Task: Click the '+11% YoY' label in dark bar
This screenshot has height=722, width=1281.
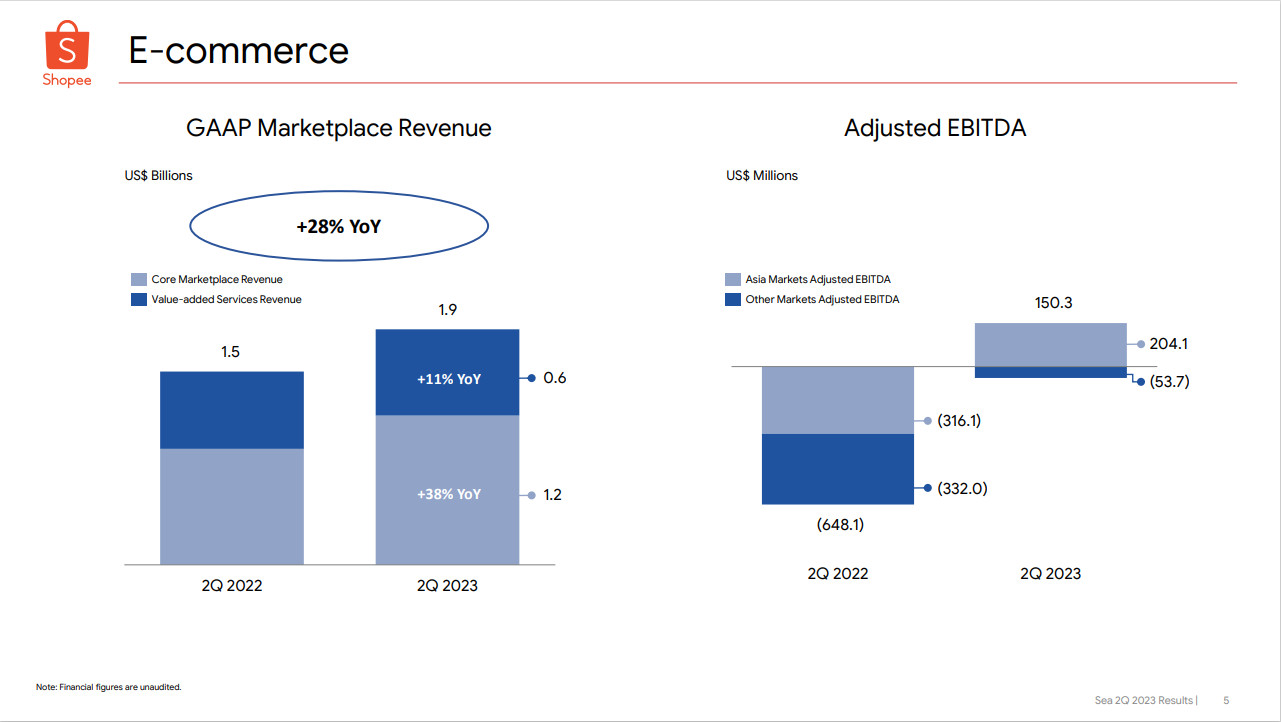Action: click(449, 379)
